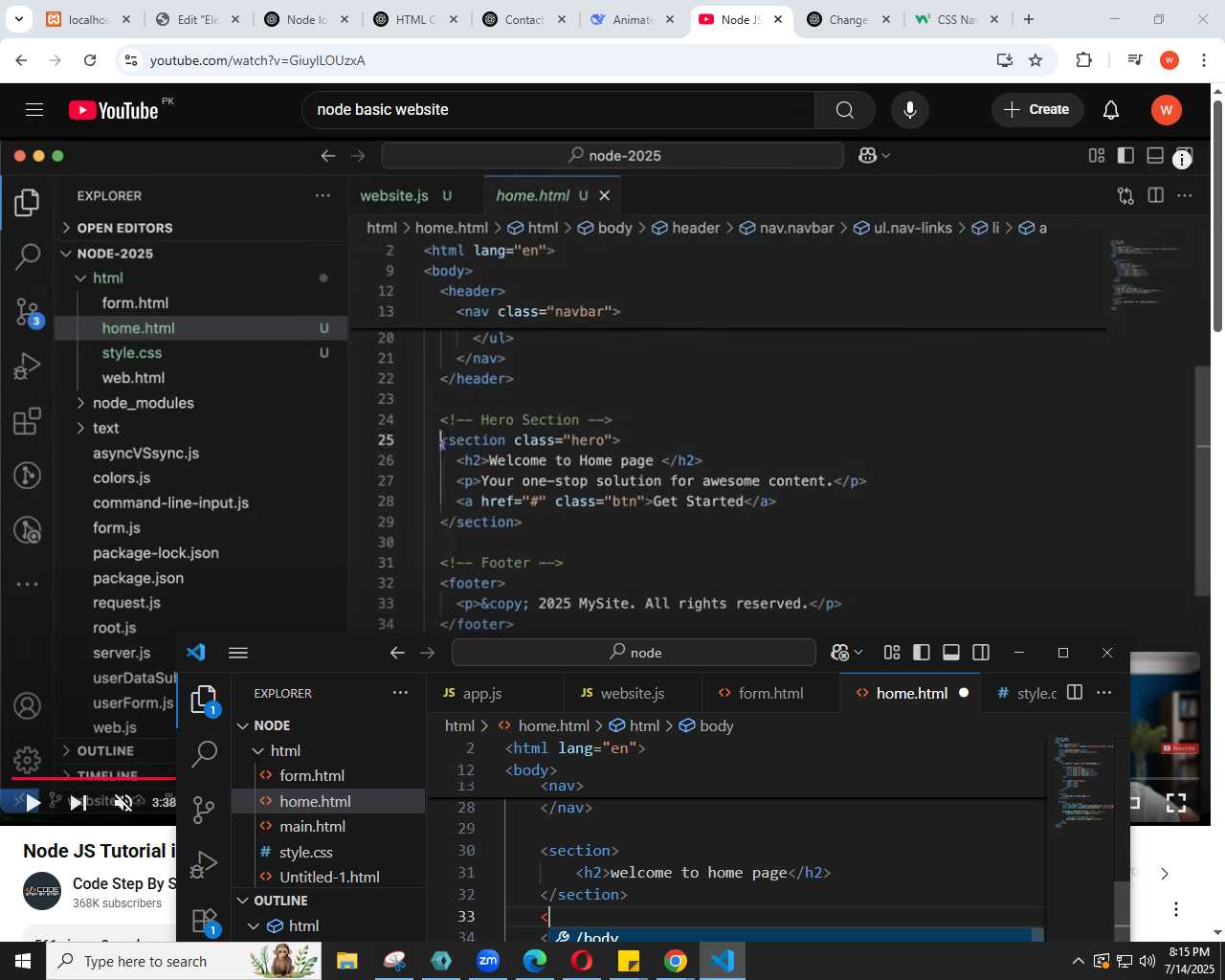
Task: Unmute the YouTube video
Action: 123,802
